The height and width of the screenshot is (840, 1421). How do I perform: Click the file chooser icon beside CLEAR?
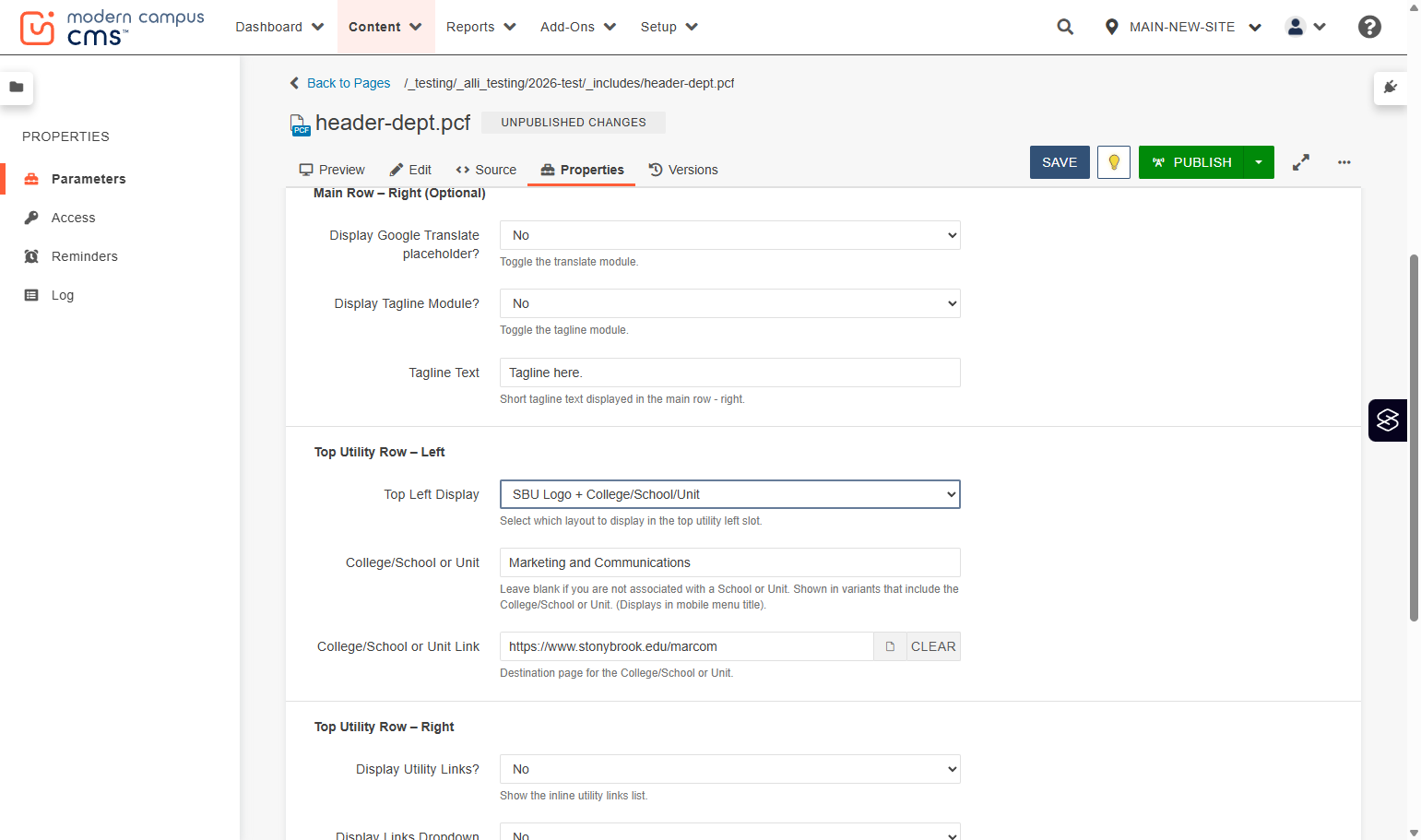pos(890,646)
